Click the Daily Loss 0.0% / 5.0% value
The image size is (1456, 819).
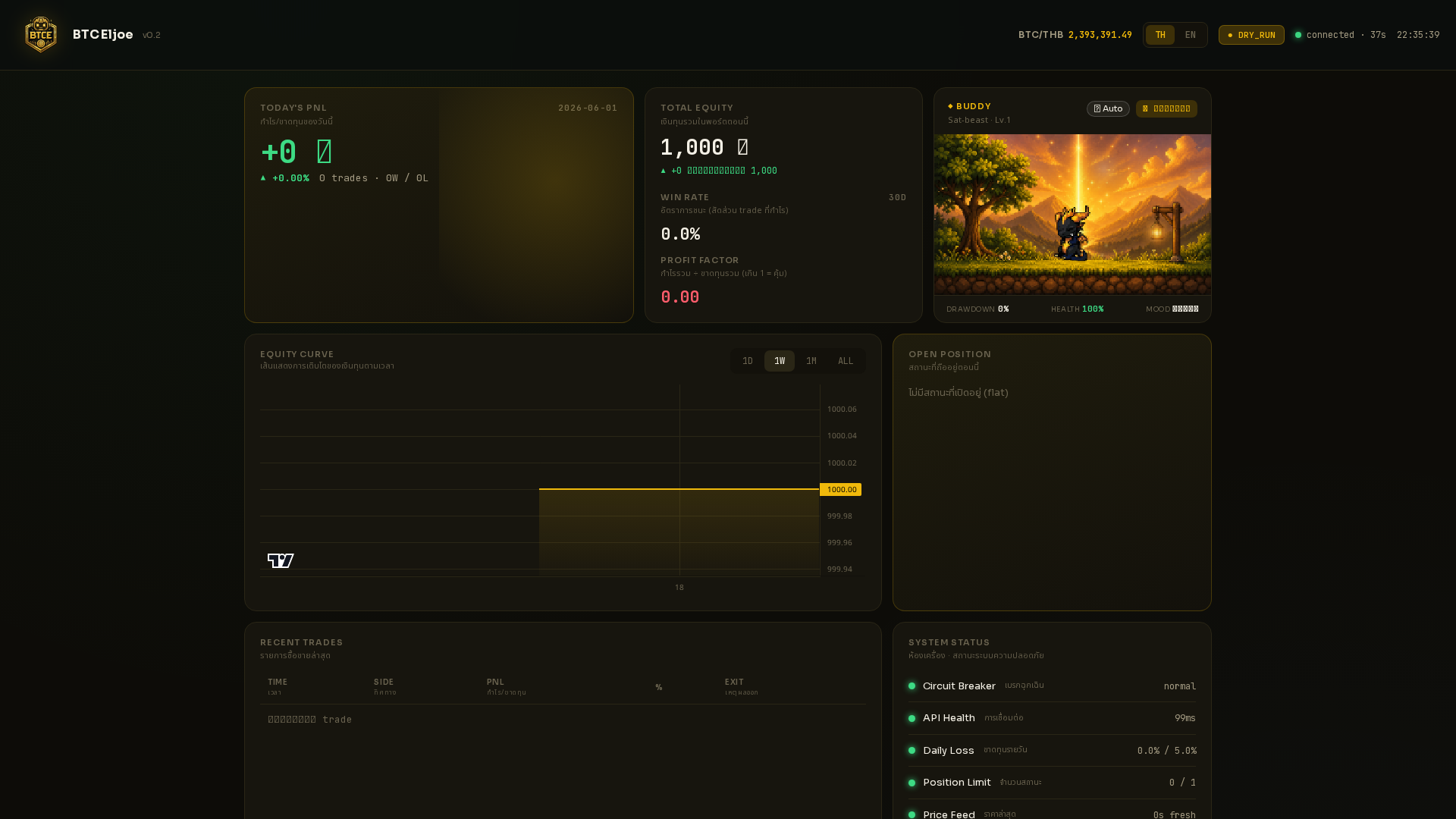click(1167, 751)
